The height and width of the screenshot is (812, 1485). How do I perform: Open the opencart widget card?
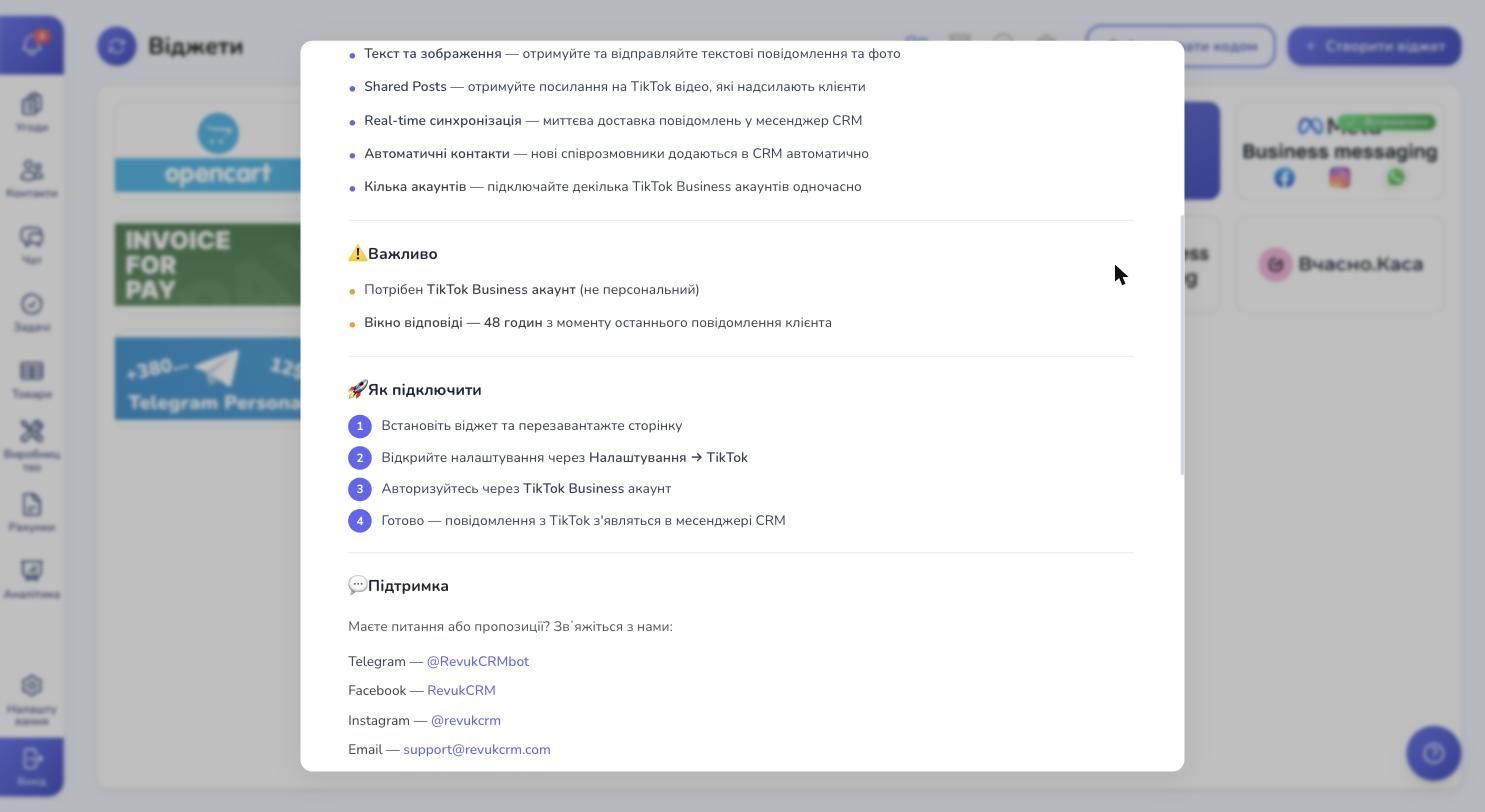point(208,151)
